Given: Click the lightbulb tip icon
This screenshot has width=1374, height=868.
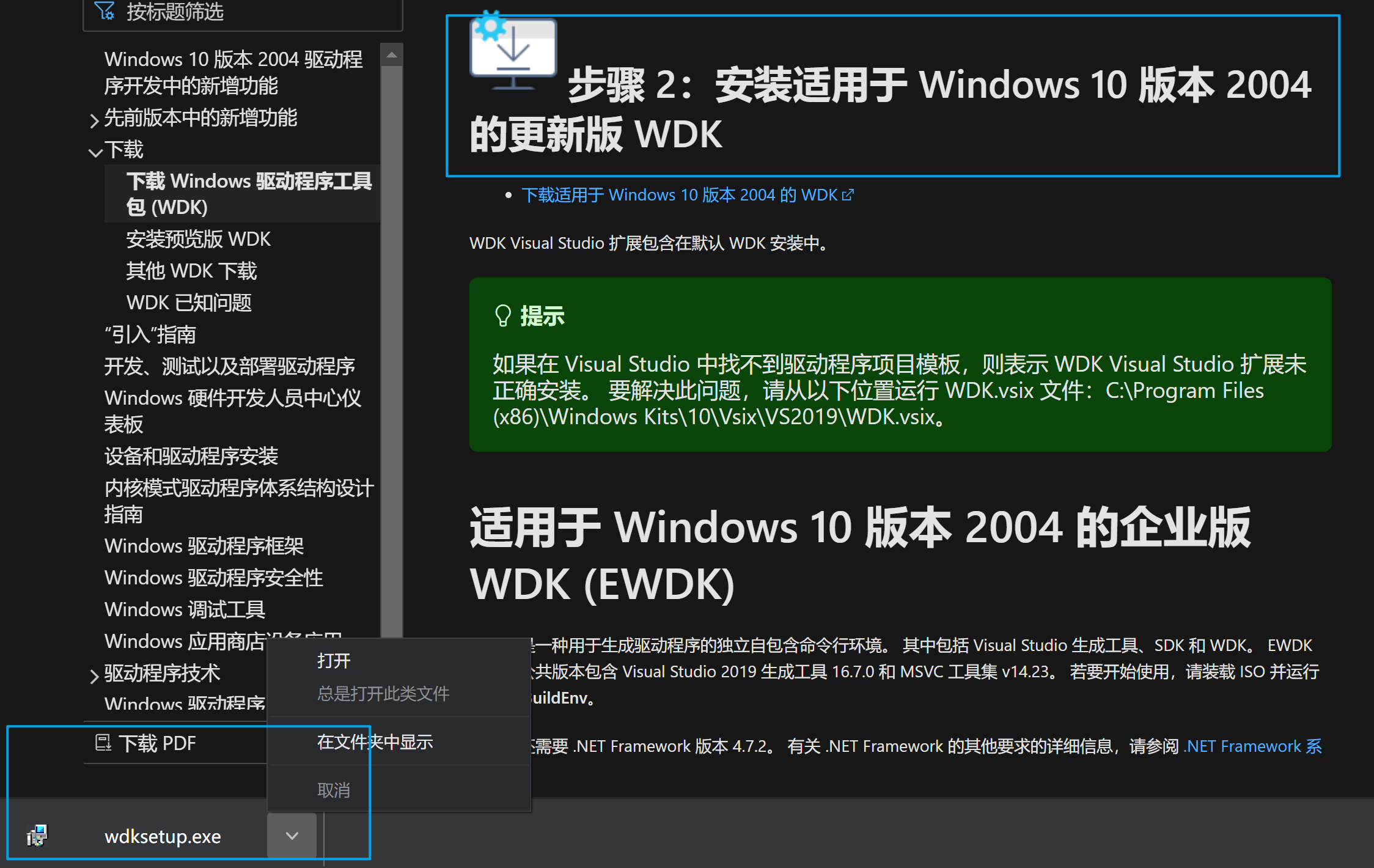Looking at the screenshot, I should 502,316.
